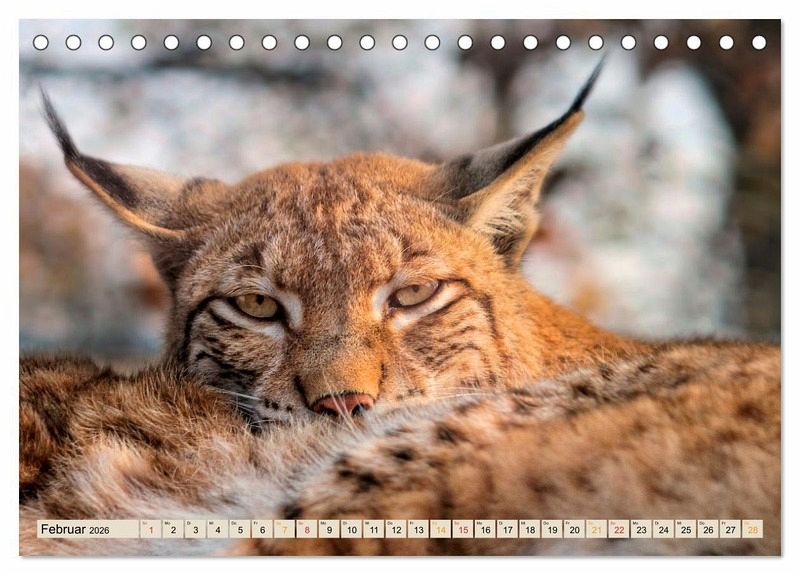Select day 25 in the calendar strip
The height and width of the screenshot is (575, 800).
tap(686, 529)
